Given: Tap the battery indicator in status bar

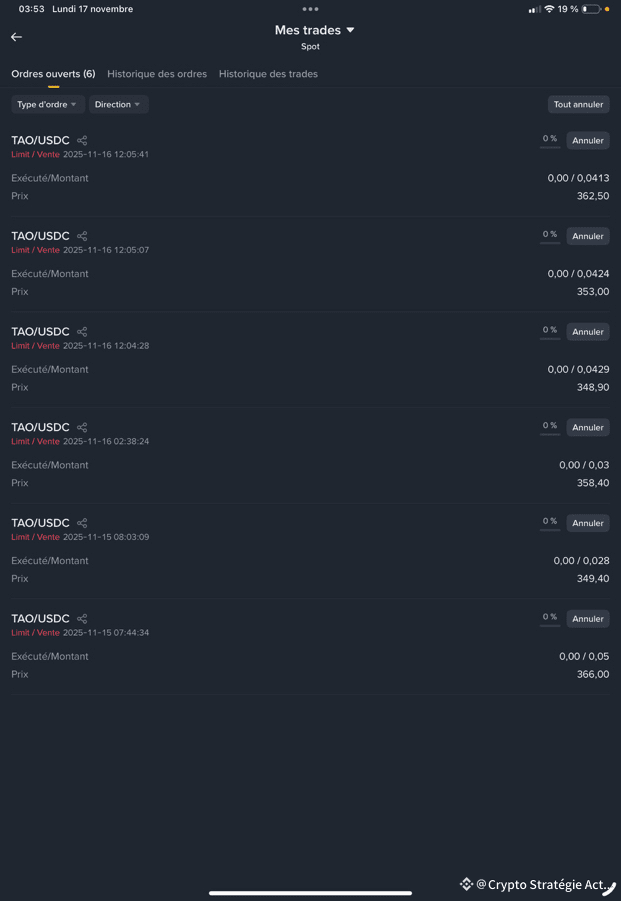Looking at the screenshot, I should click(591, 9).
